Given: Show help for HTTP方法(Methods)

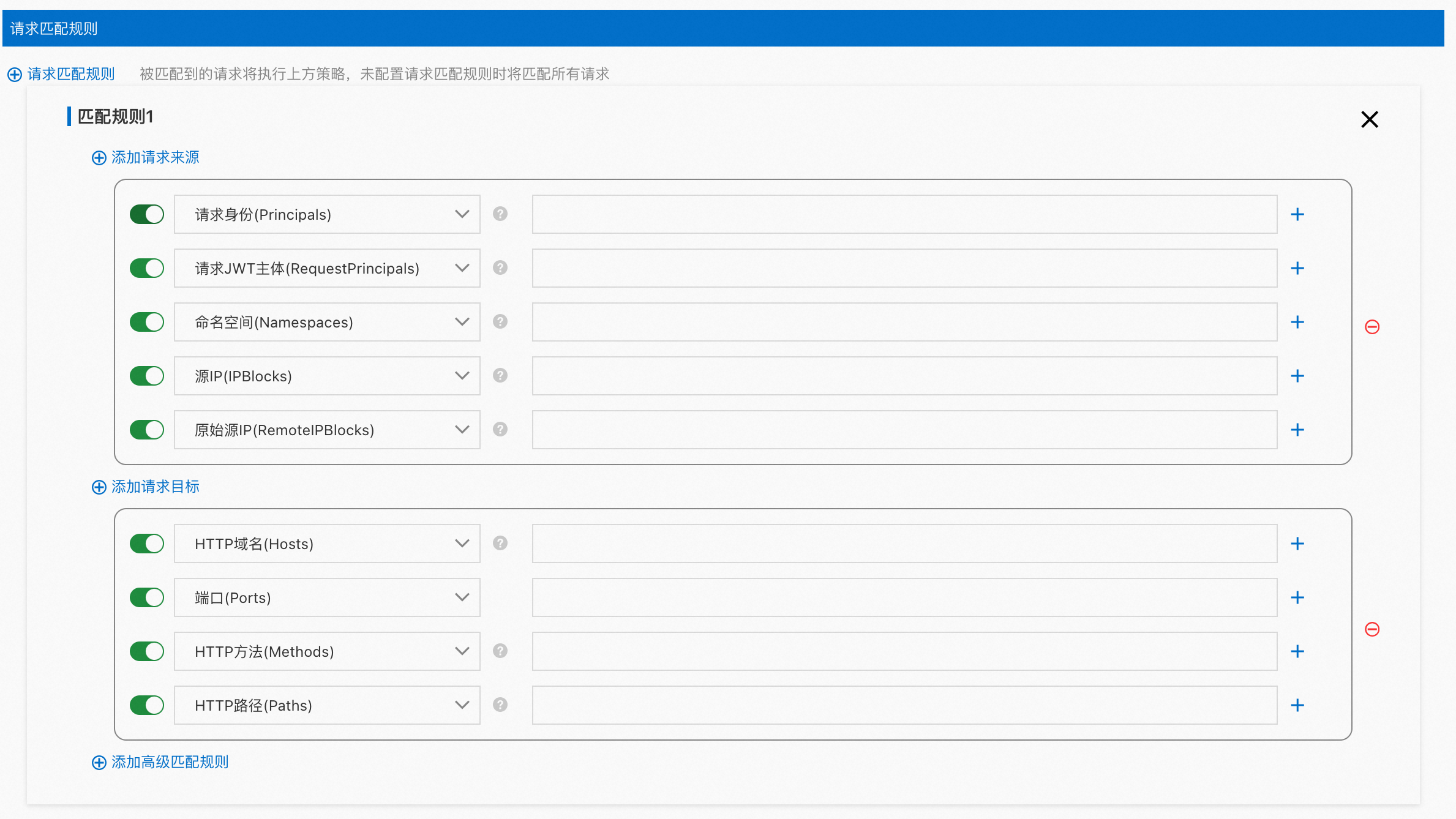Looking at the screenshot, I should coord(500,651).
